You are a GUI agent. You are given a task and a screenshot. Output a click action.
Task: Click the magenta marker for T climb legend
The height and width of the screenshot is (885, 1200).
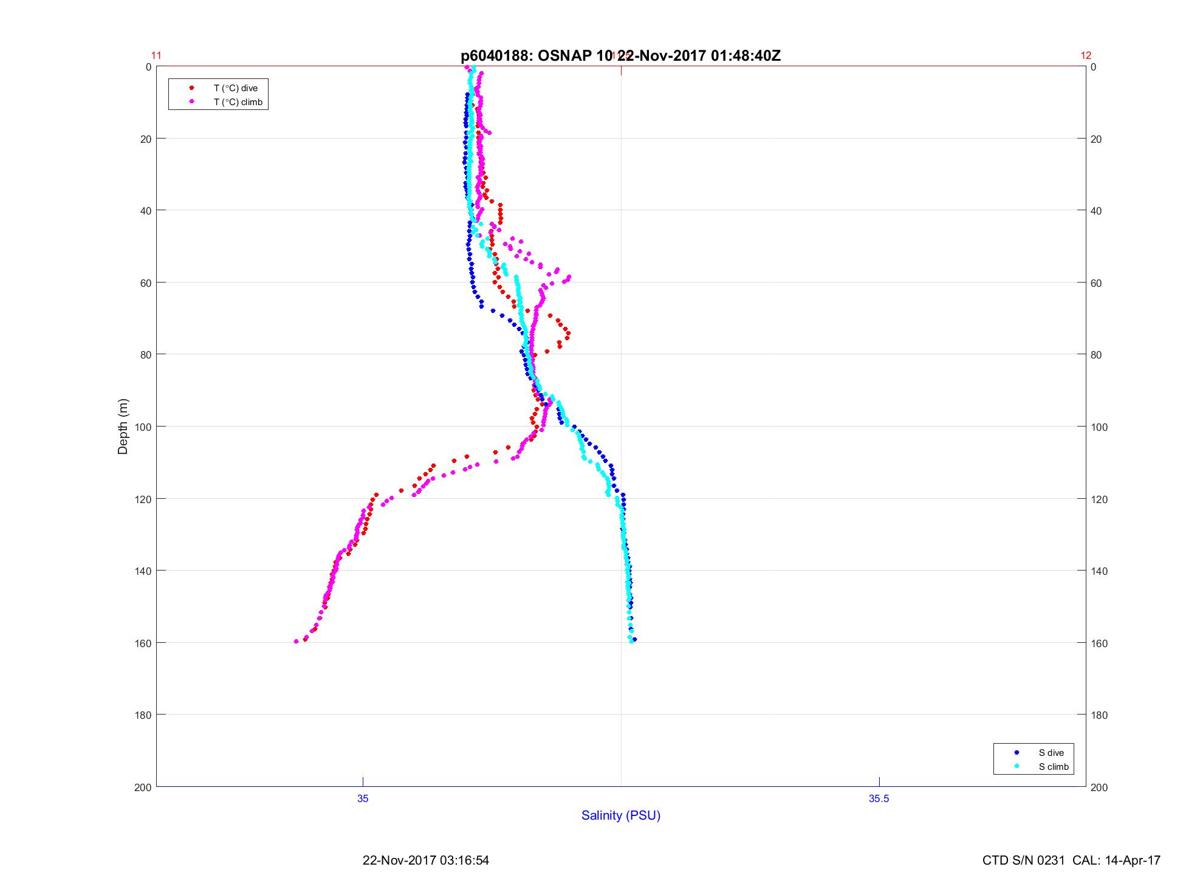click(x=191, y=102)
